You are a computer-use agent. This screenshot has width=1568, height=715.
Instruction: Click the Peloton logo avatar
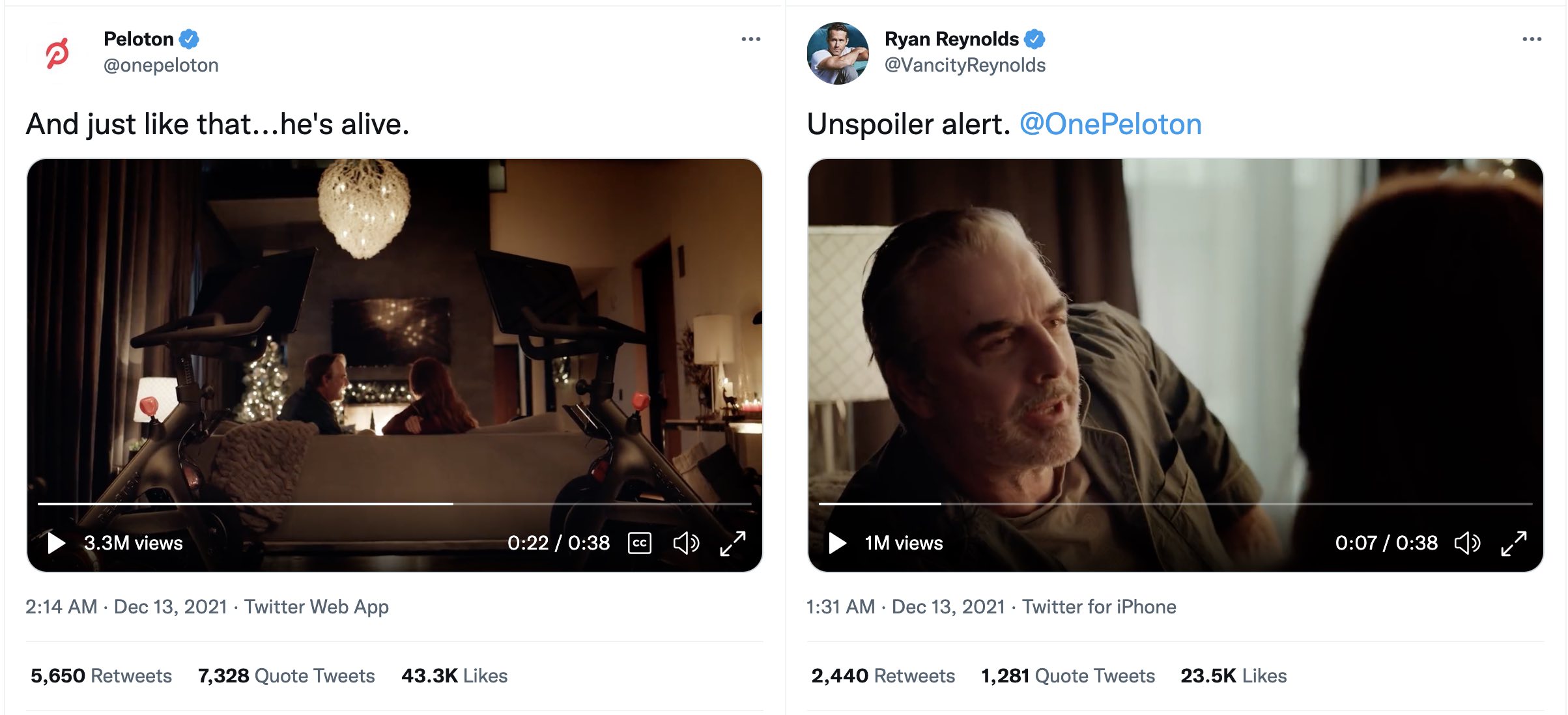(57, 53)
